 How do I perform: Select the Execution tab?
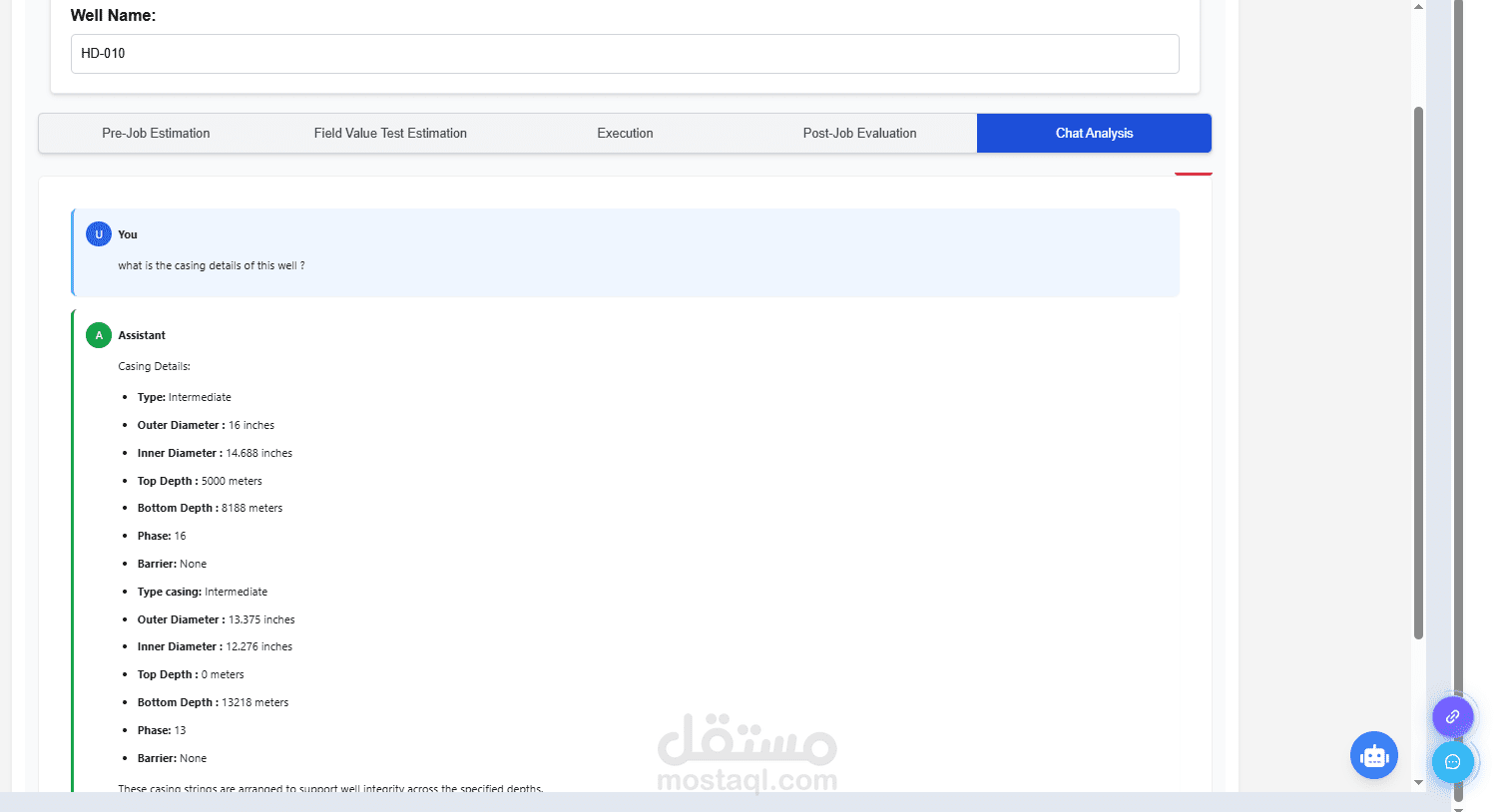625,133
